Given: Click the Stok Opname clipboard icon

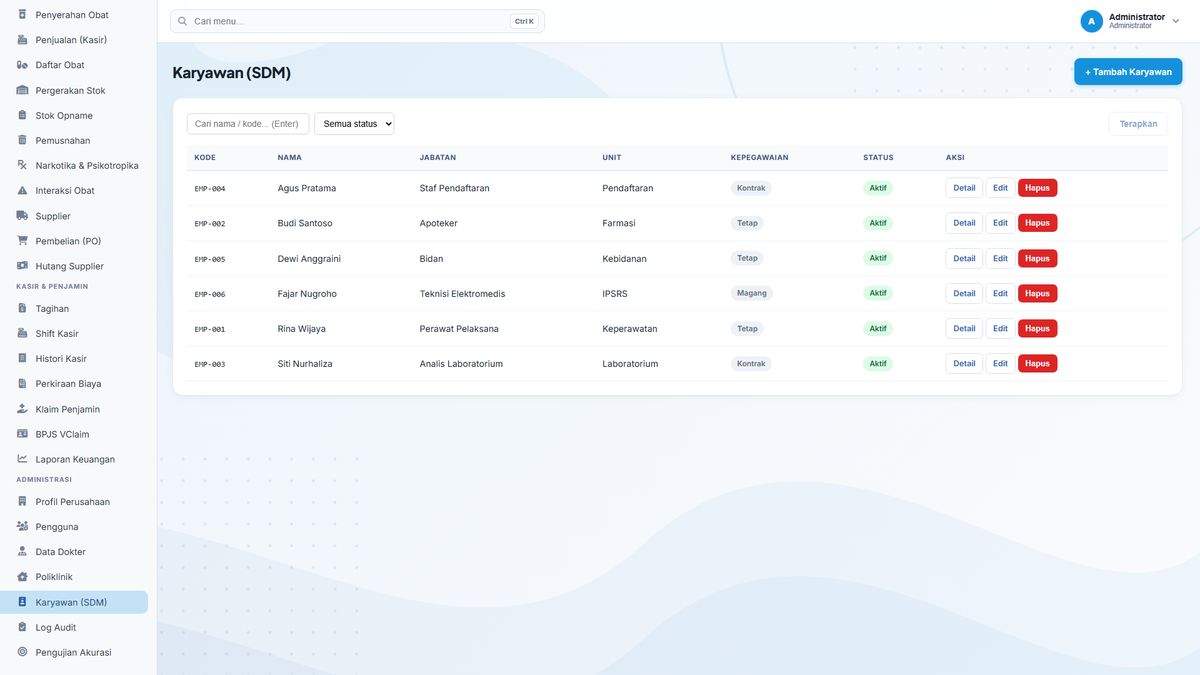Looking at the screenshot, I should point(22,115).
